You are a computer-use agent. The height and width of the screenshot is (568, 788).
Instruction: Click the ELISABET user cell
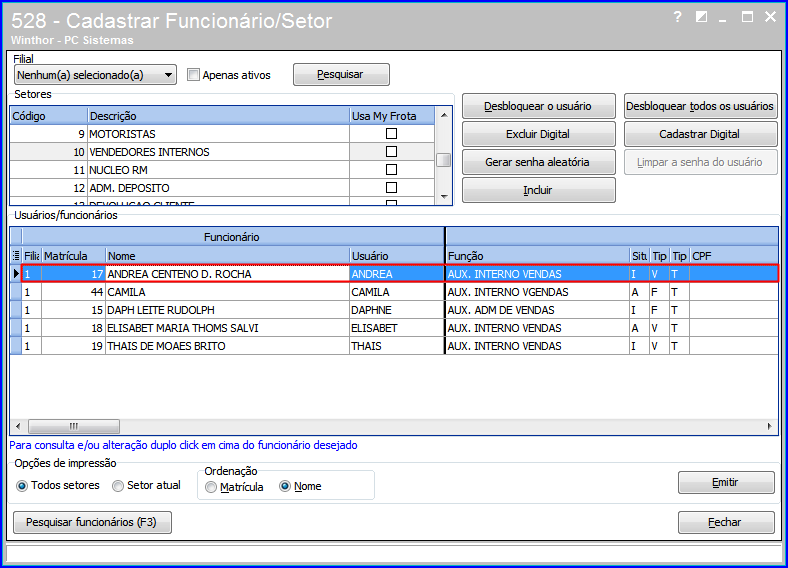point(397,328)
